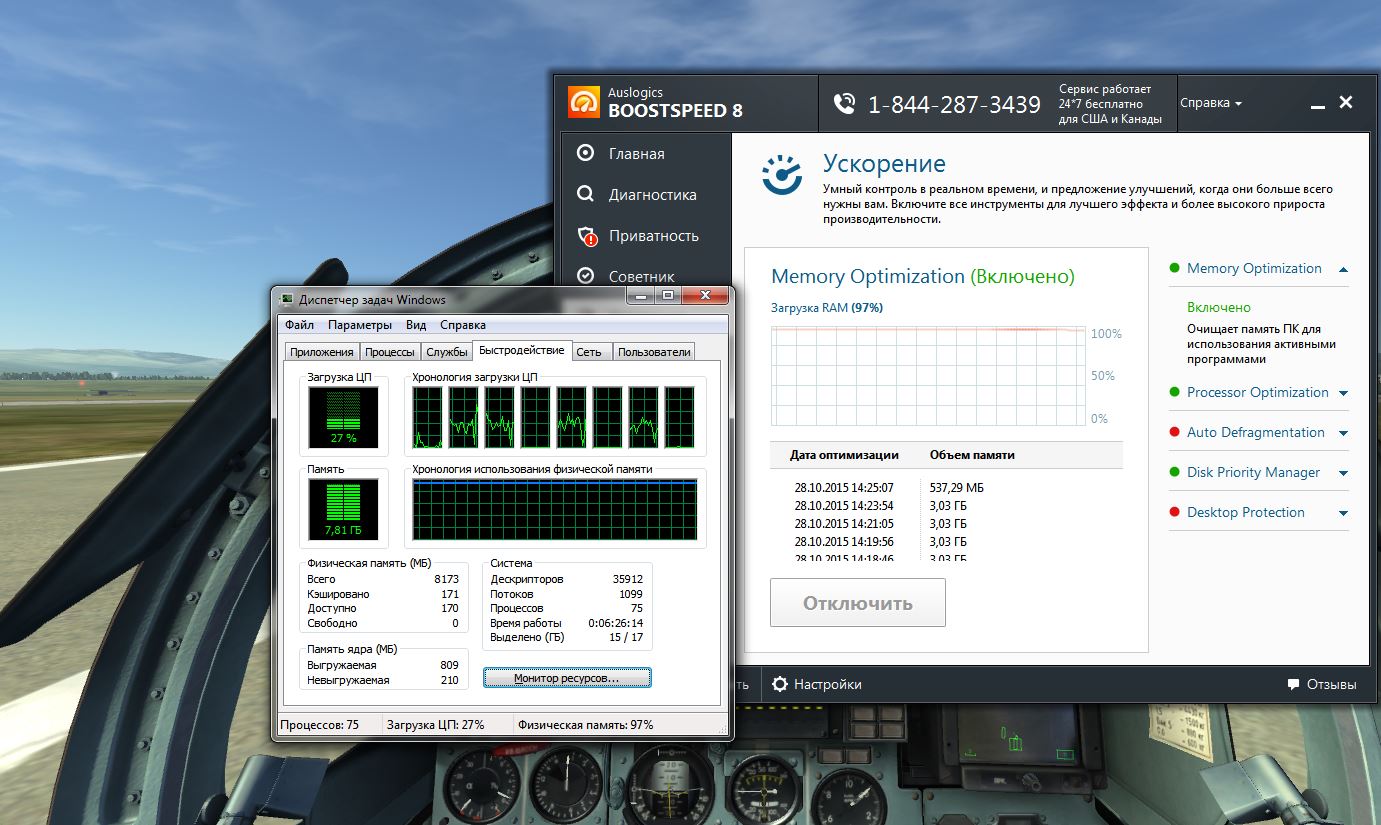Collapse the Memory Optimization section arrow

(1343, 269)
